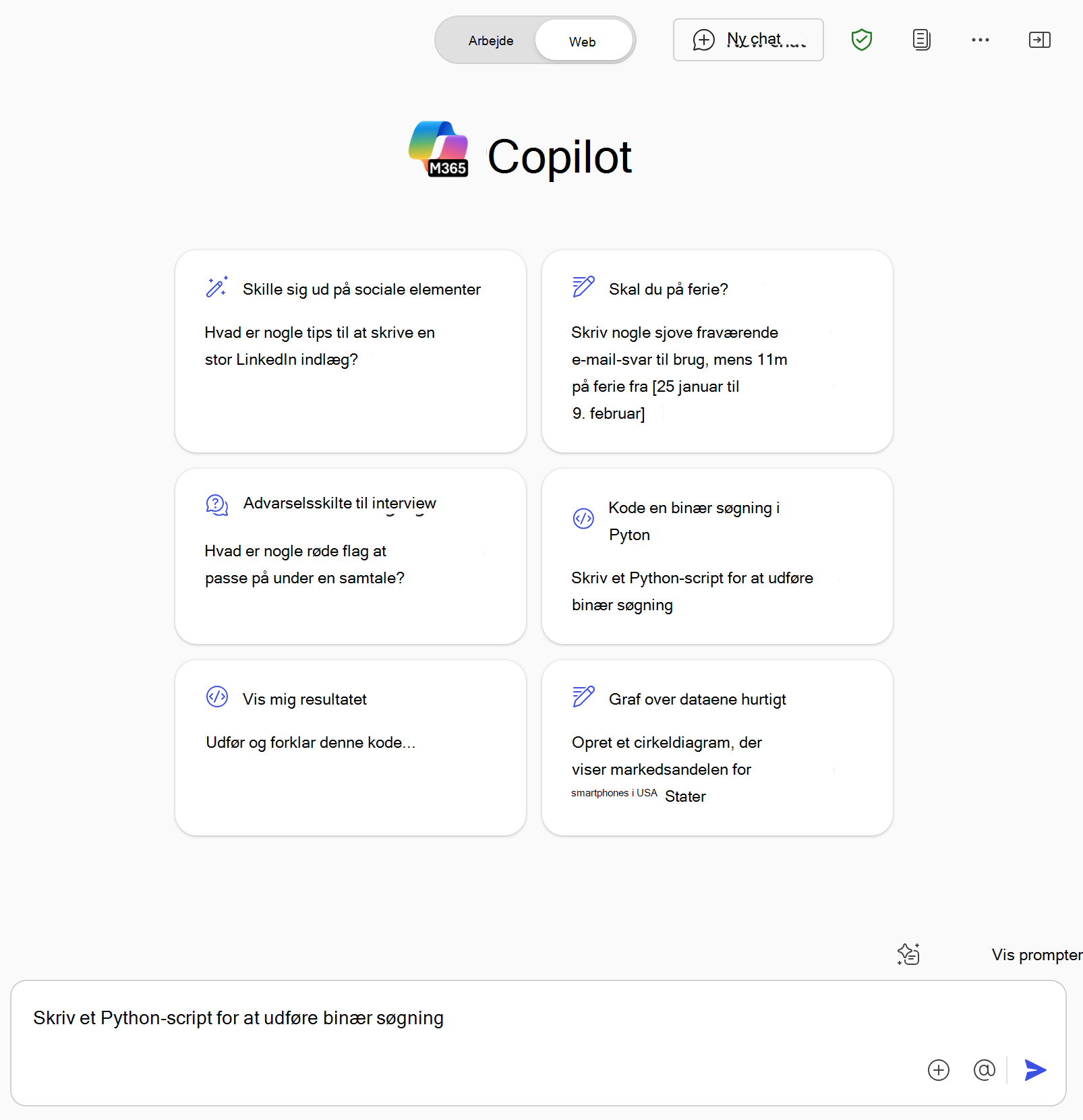This screenshot has height=1120, width=1083.
Task: Click the plus attach icon in input box
Action: [938, 1070]
